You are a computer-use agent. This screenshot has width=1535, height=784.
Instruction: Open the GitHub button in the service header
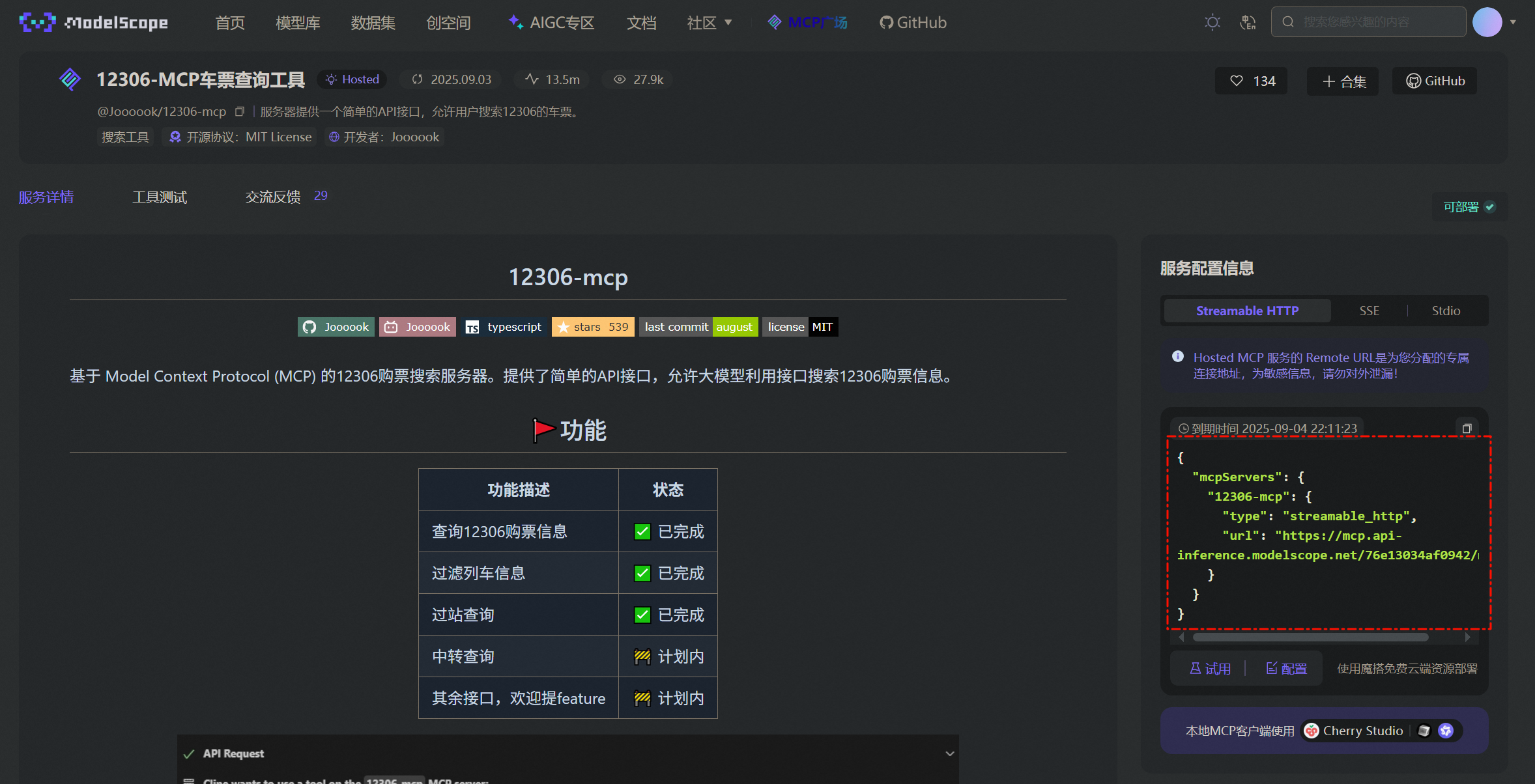[1435, 81]
